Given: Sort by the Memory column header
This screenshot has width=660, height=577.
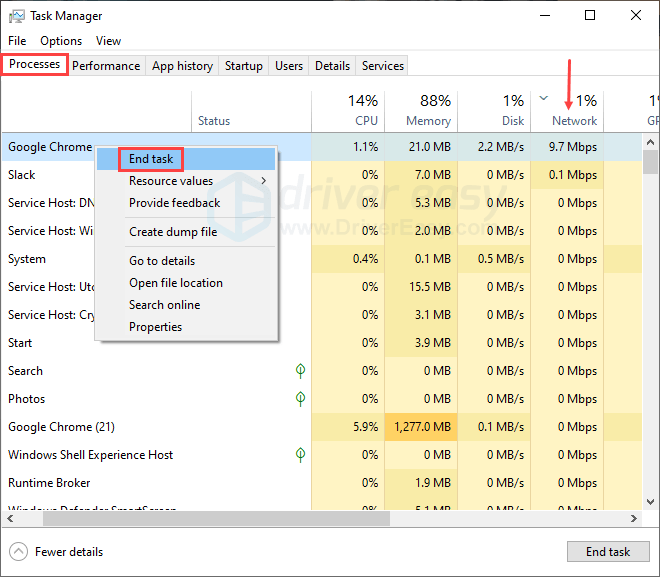Looking at the screenshot, I should pyautogui.click(x=421, y=112).
